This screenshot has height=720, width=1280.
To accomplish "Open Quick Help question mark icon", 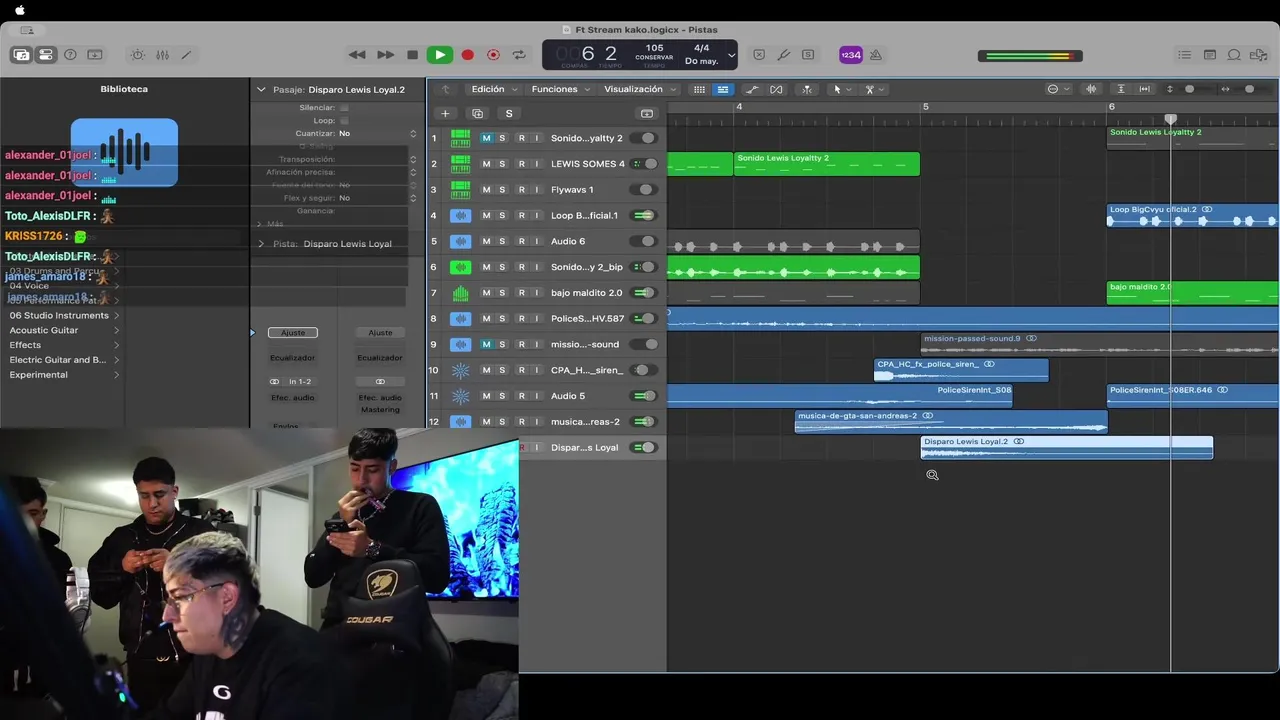I will pos(70,55).
